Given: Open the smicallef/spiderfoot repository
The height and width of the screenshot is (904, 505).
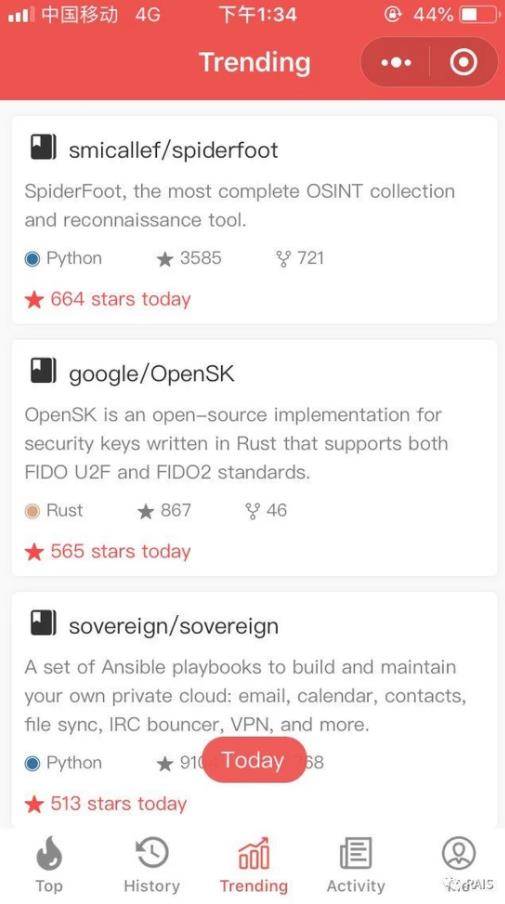Looking at the screenshot, I should (174, 150).
